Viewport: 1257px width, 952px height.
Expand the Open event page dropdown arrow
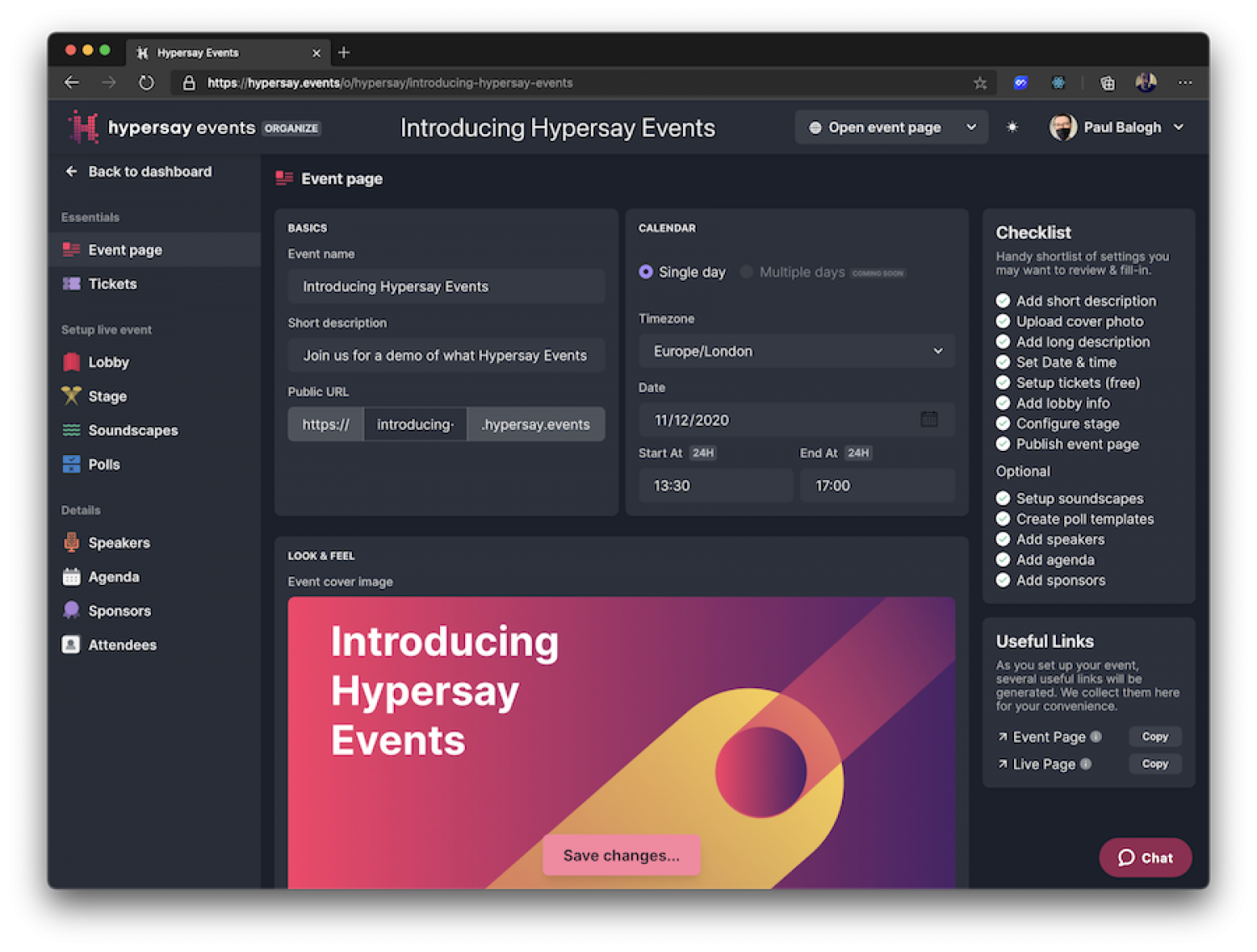tap(971, 127)
